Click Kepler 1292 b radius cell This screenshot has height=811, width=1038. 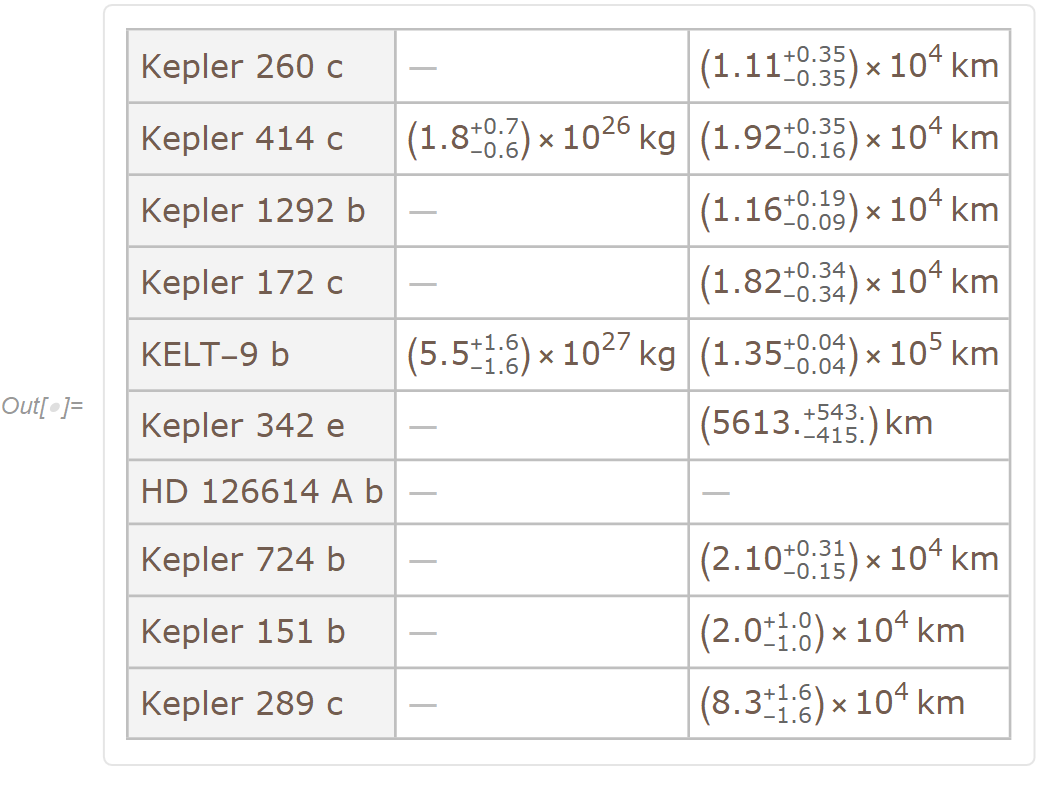click(849, 211)
